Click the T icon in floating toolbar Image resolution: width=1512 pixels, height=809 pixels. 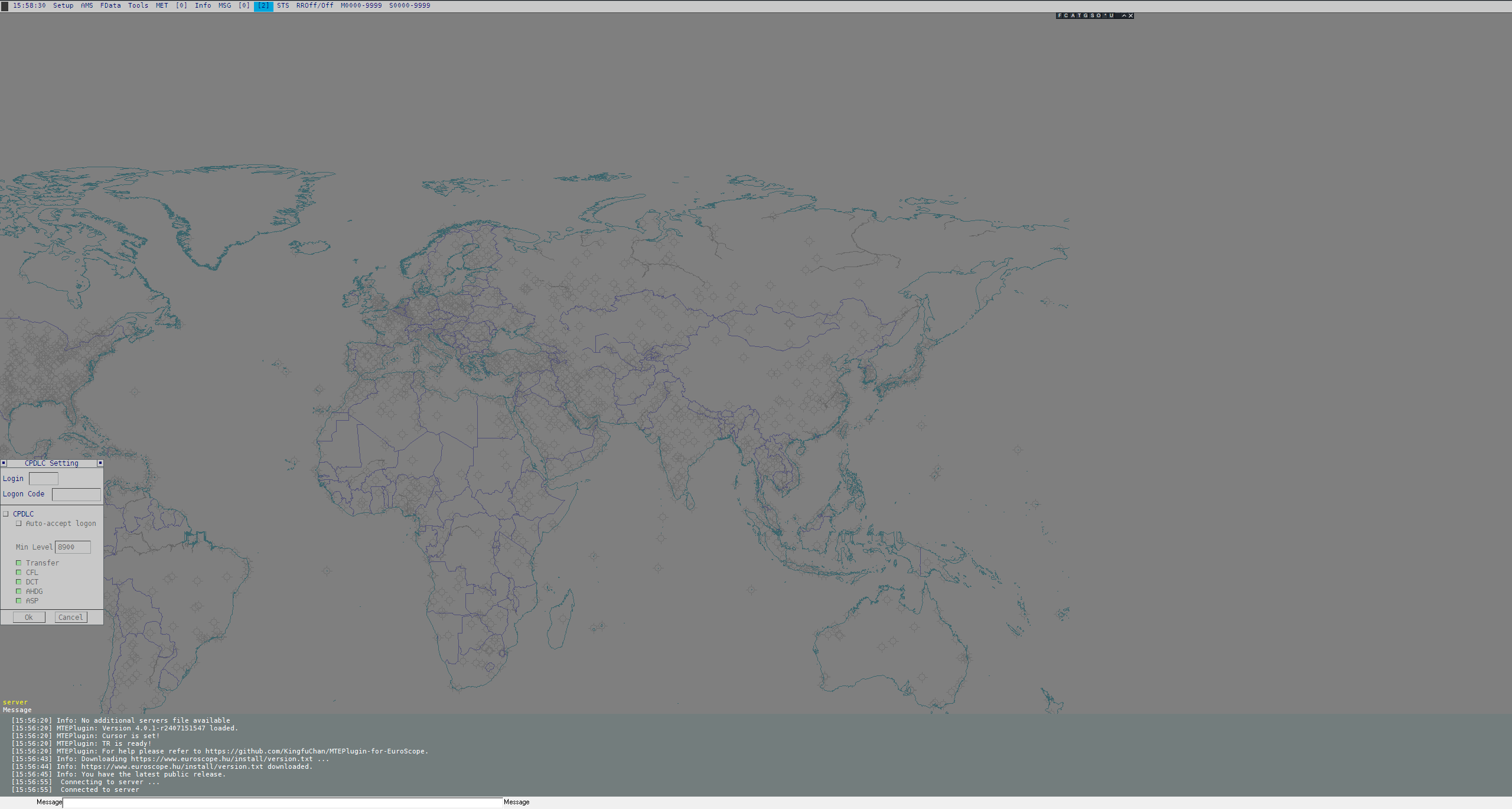[1079, 15]
